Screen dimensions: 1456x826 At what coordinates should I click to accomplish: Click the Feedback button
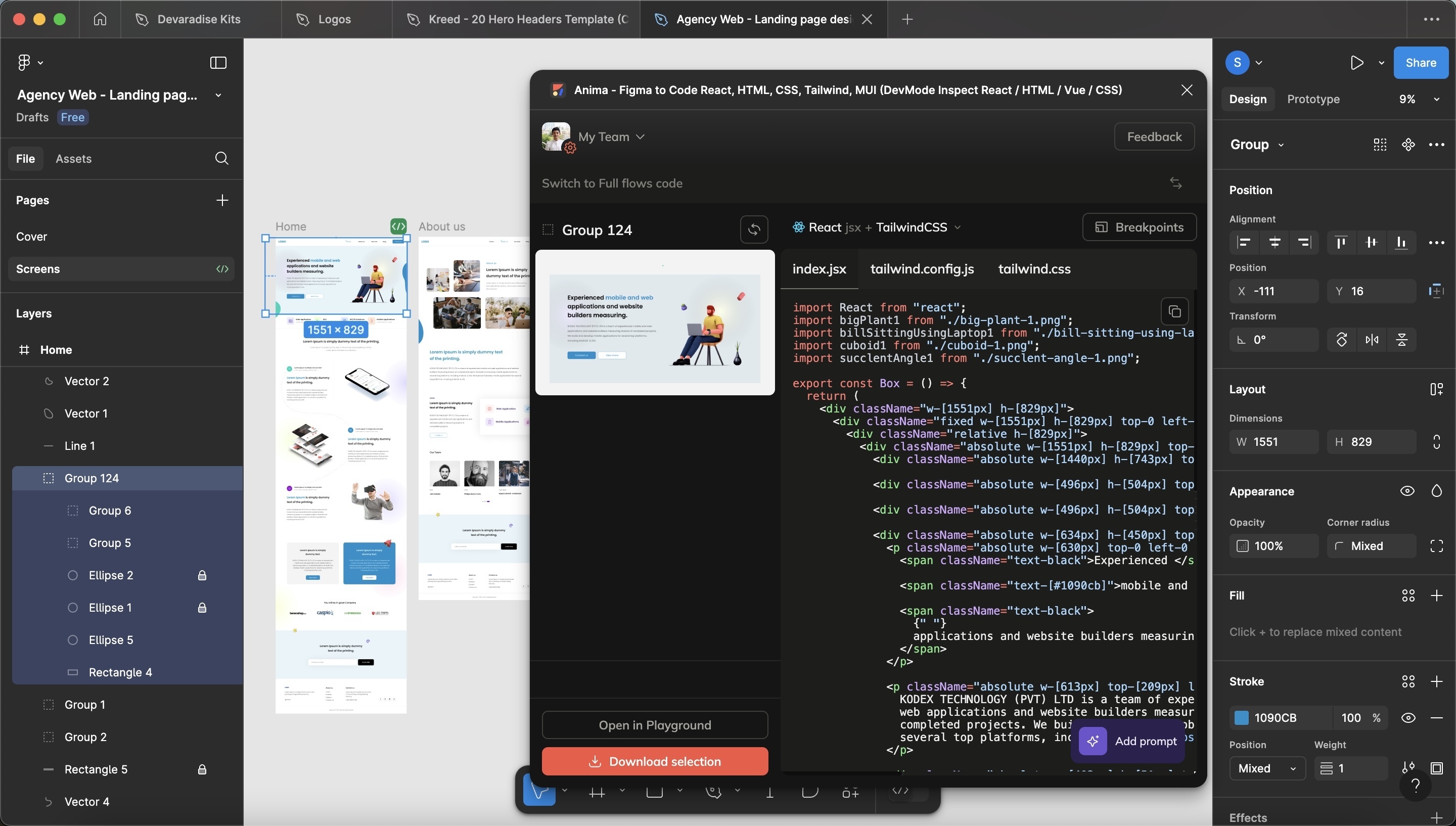pos(1154,136)
